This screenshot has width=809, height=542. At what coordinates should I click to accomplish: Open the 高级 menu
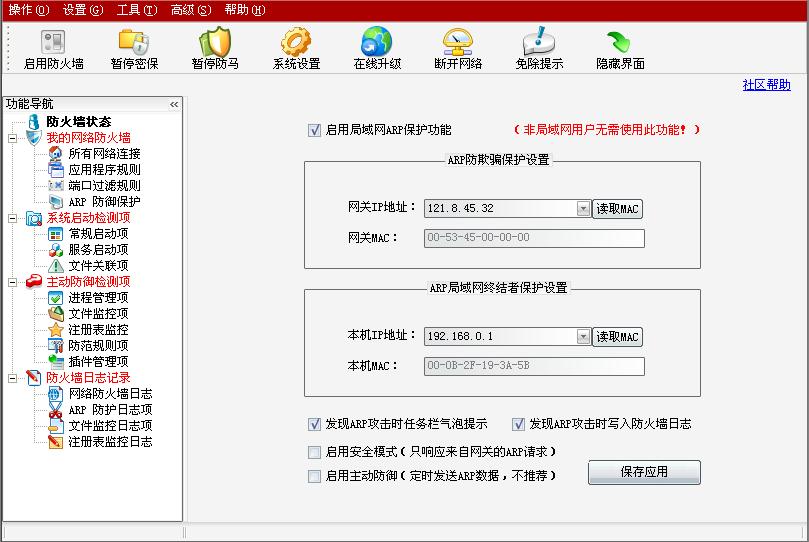tap(190, 10)
